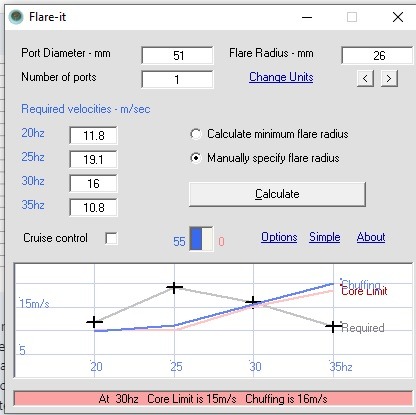Viewport: 416px width, 415px height.
Task: Open the Options link
Action: 279,237
